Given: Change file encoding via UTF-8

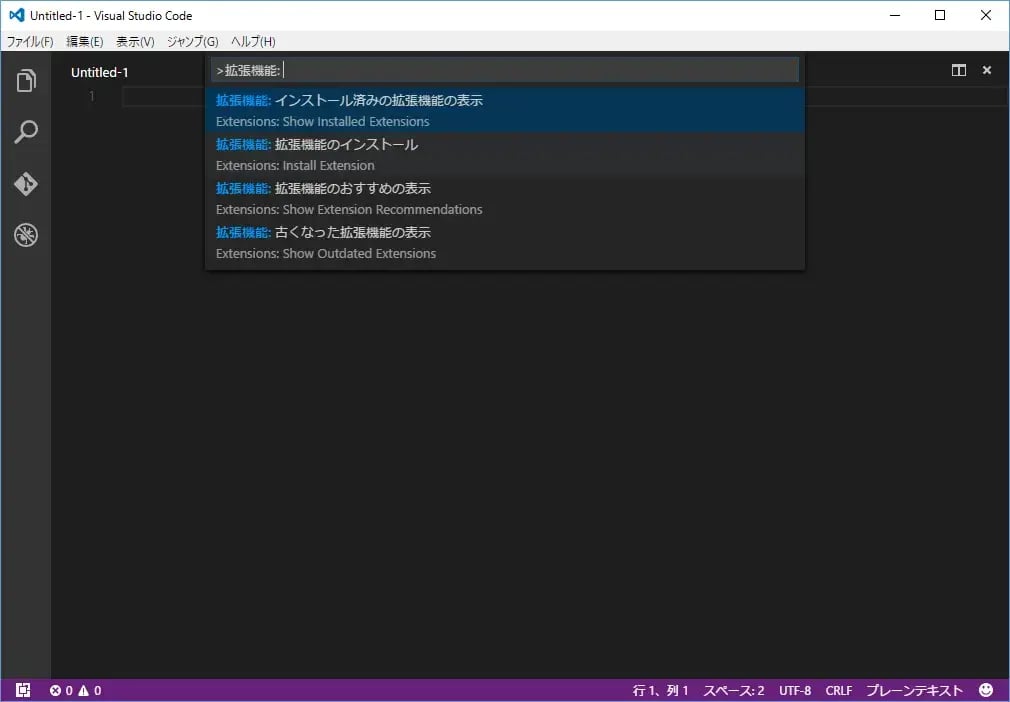Looking at the screenshot, I should (x=795, y=690).
